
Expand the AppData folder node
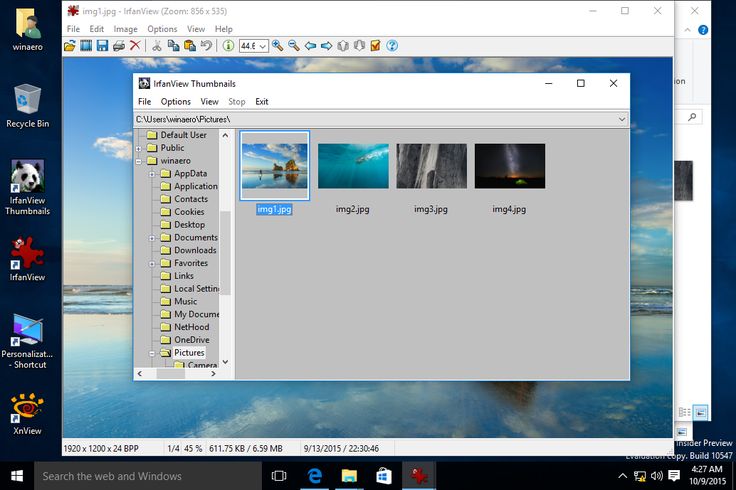coord(152,174)
